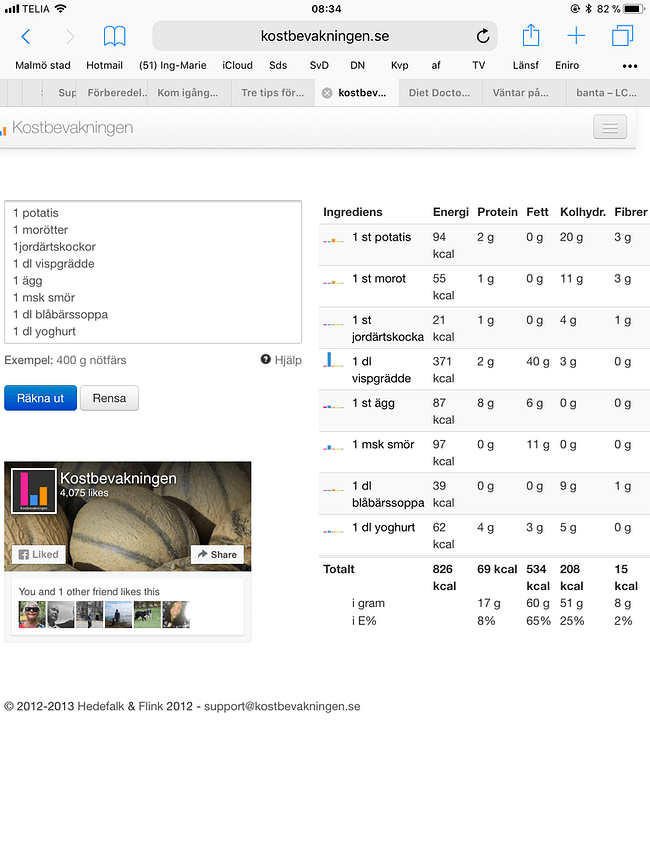Switch to the Diet Doctor tab

pos(440,93)
